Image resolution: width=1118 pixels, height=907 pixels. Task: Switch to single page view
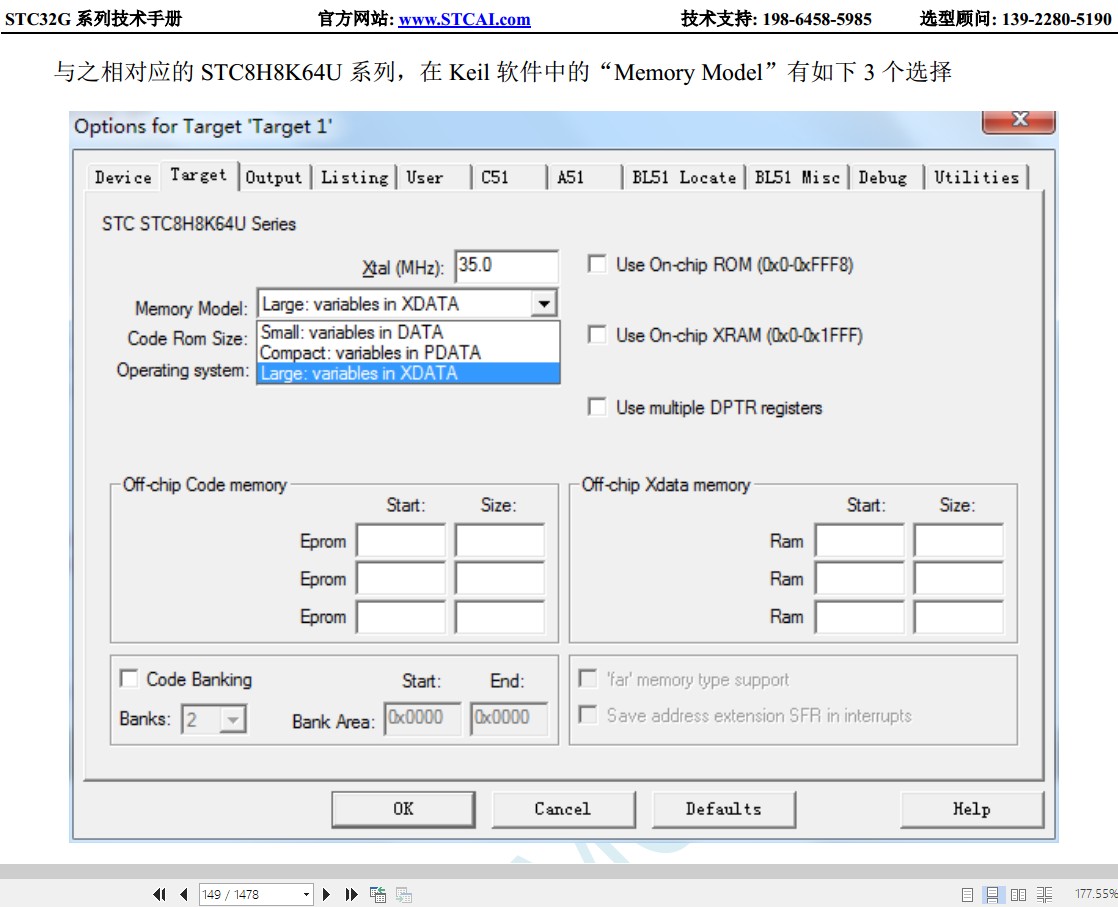968,894
